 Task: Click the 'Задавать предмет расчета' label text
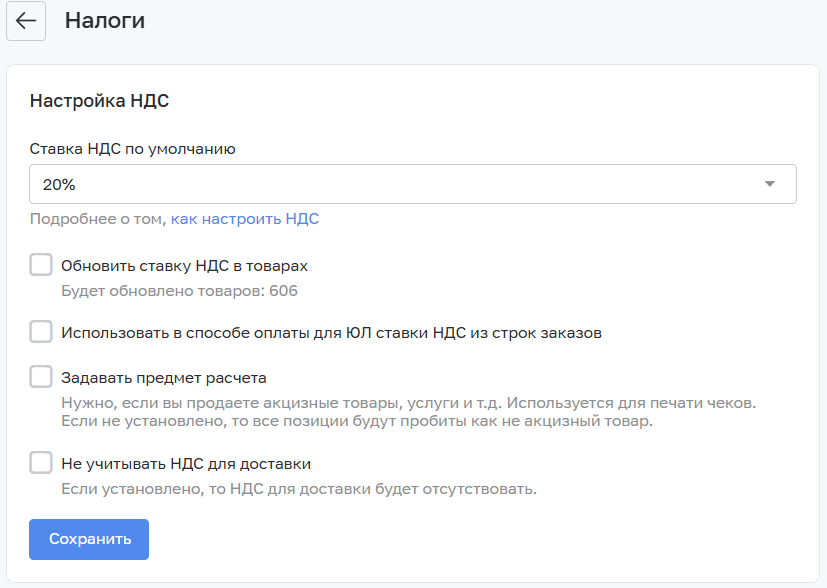pos(163,378)
